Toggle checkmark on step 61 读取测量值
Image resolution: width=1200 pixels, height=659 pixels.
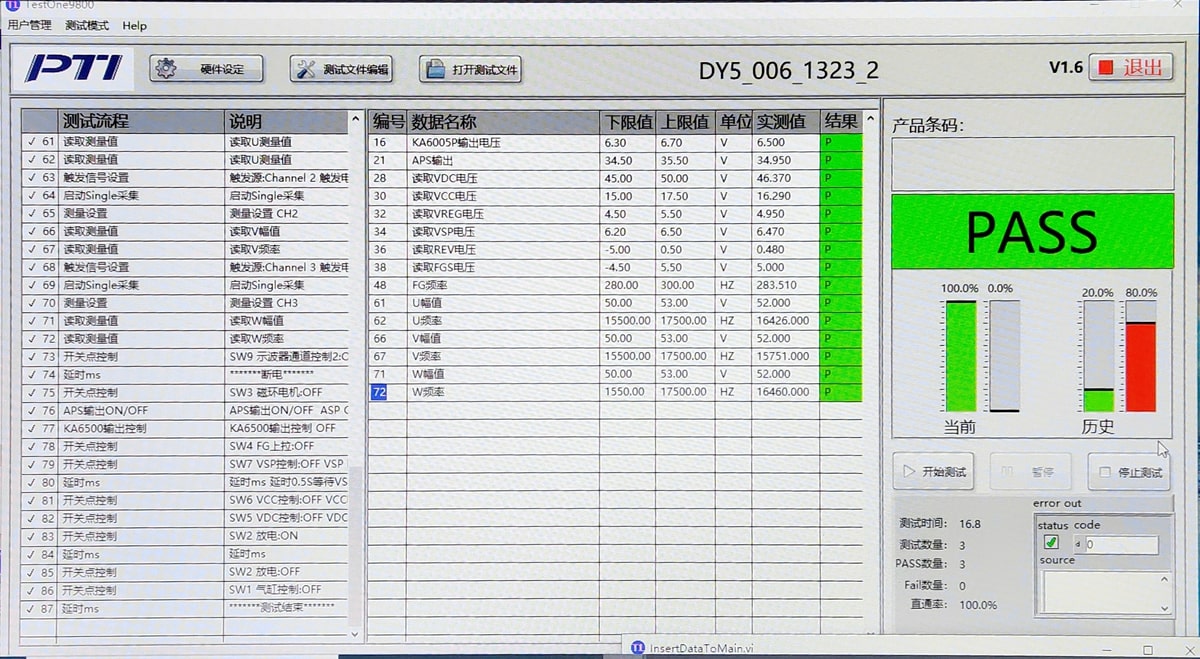(x=31, y=142)
